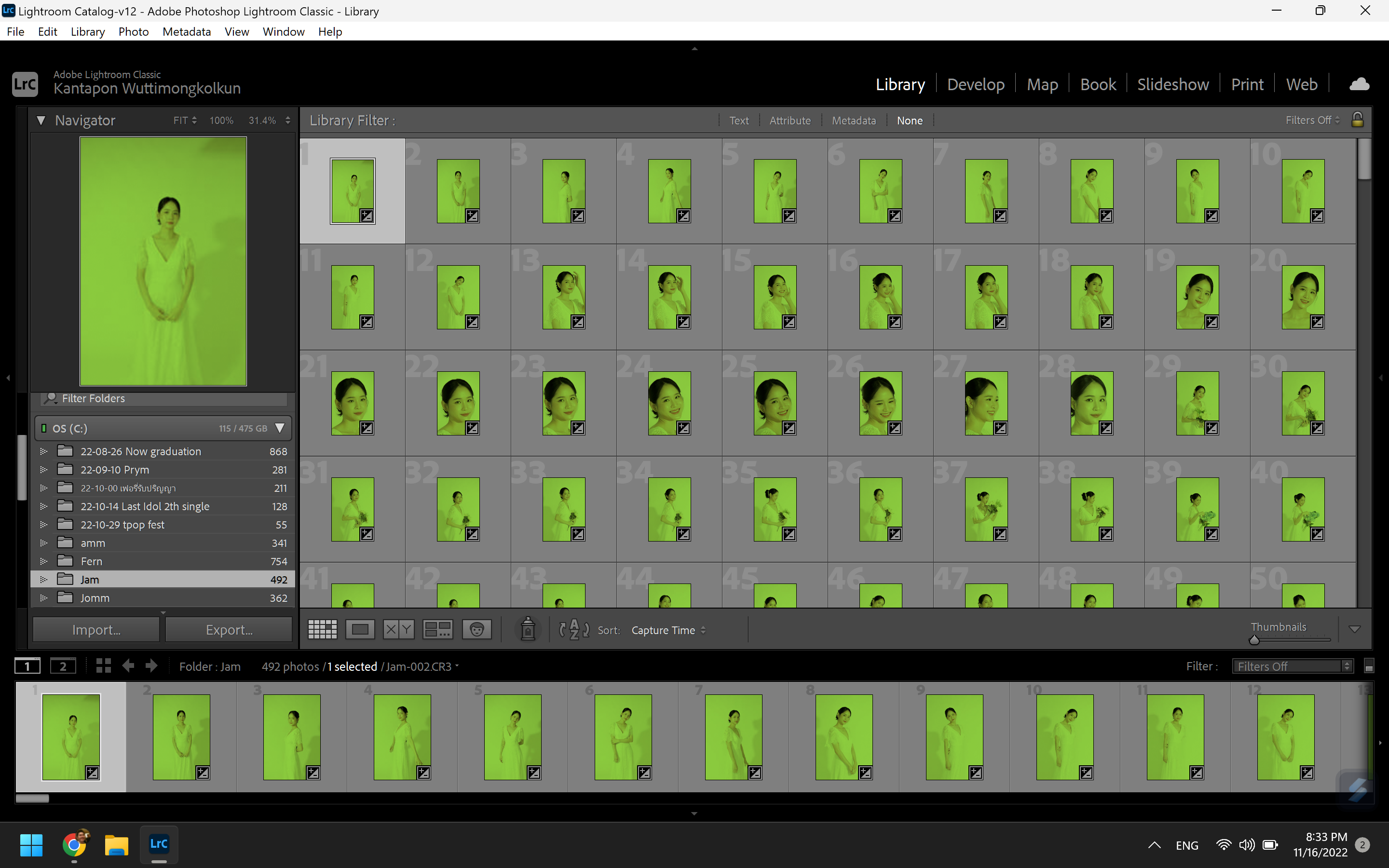
Task: Open the Photo menu
Action: (x=133, y=31)
